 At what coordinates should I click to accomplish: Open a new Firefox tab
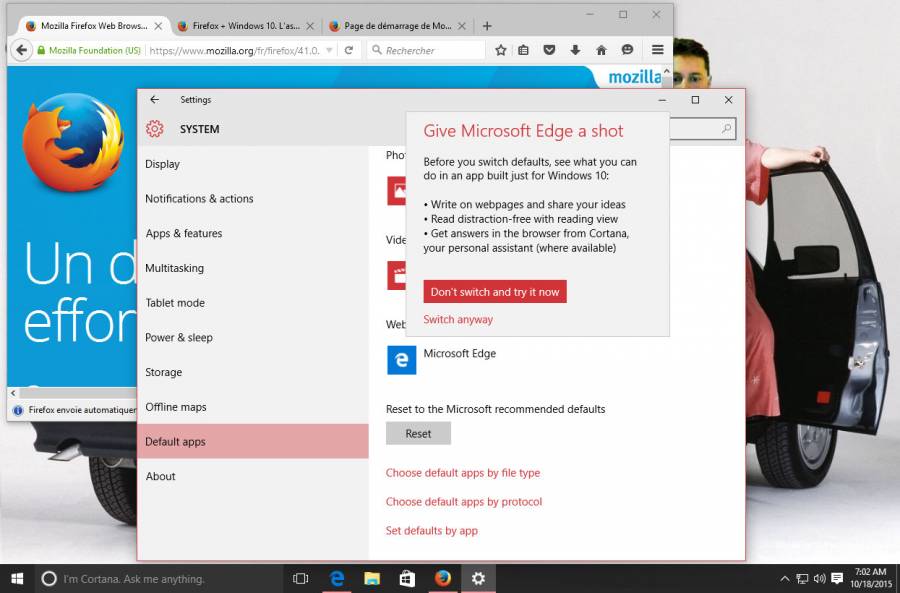point(487,26)
